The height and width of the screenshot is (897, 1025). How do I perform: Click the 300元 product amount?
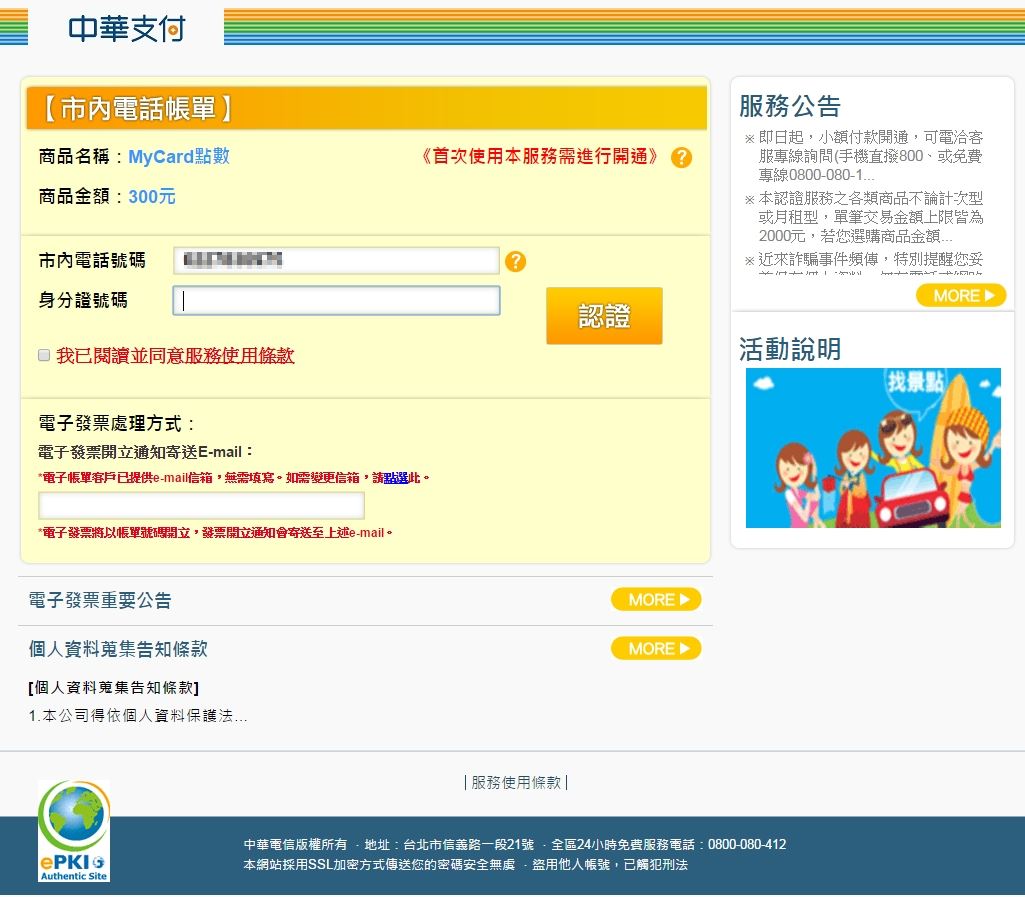(152, 197)
